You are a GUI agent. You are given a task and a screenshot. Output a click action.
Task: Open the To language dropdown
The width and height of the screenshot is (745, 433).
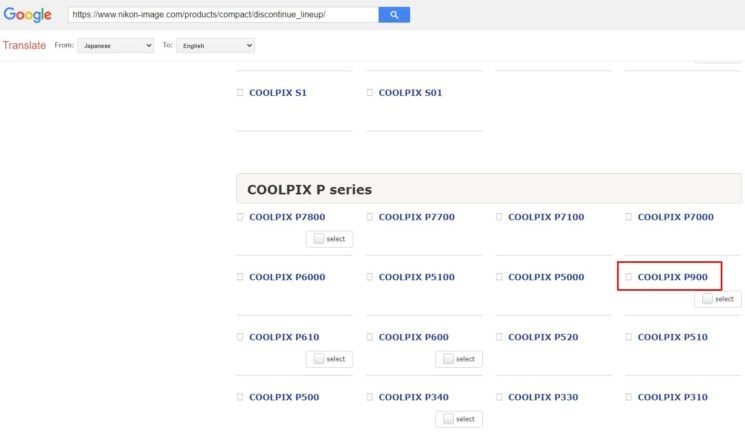tap(215, 45)
